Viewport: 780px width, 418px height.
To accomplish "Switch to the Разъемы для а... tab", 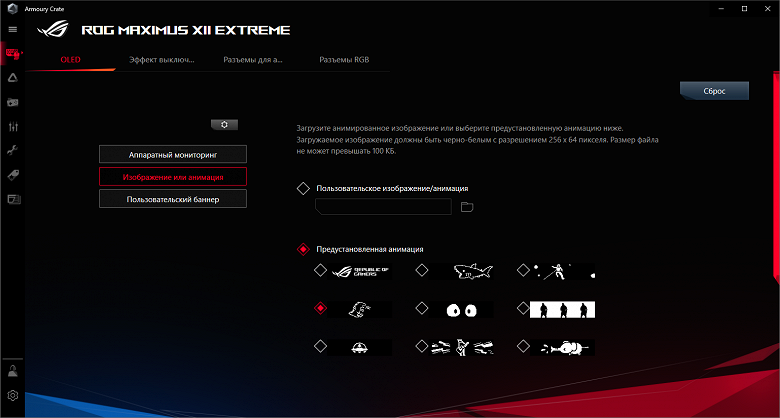I will pos(253,60).
